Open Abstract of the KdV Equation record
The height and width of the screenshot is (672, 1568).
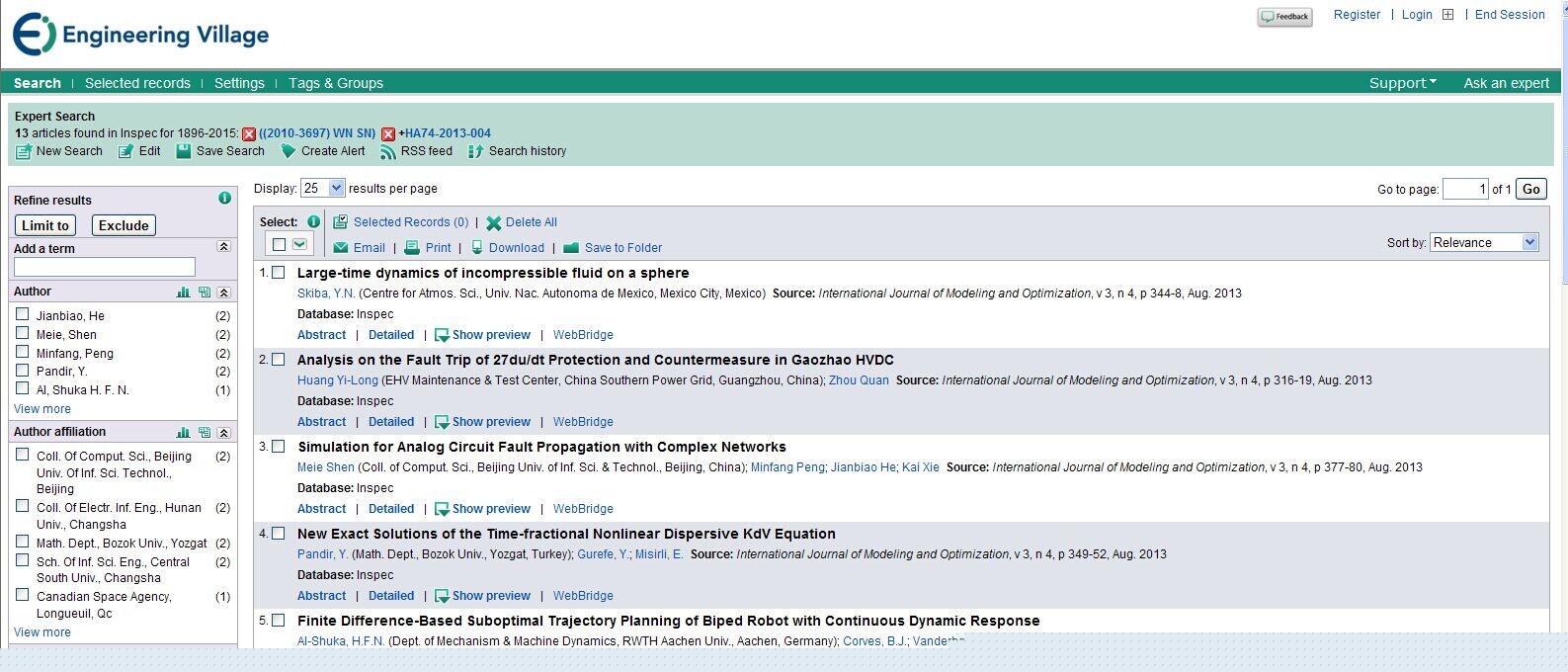tap(322, 596)
